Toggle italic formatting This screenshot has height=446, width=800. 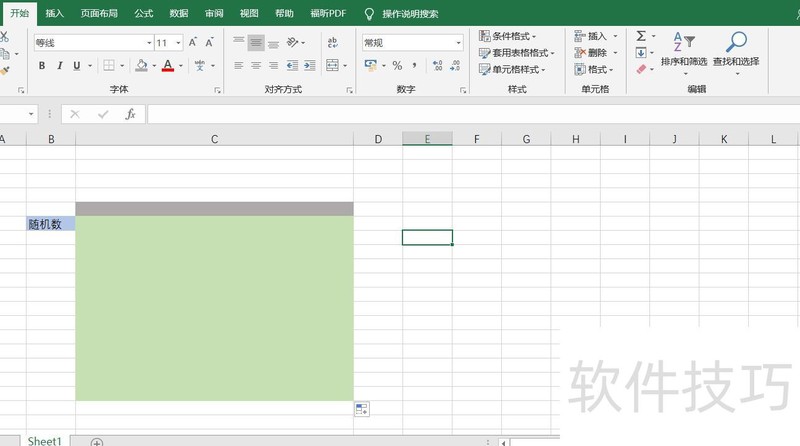pyautogui.click(x=60, y=65)
